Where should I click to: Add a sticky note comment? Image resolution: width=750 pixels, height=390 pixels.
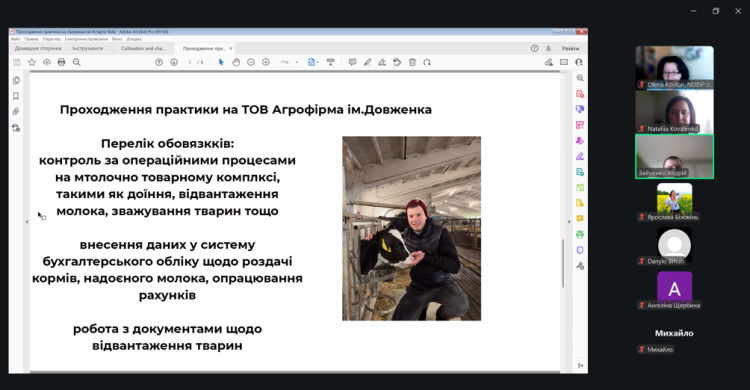pos(353,62)
